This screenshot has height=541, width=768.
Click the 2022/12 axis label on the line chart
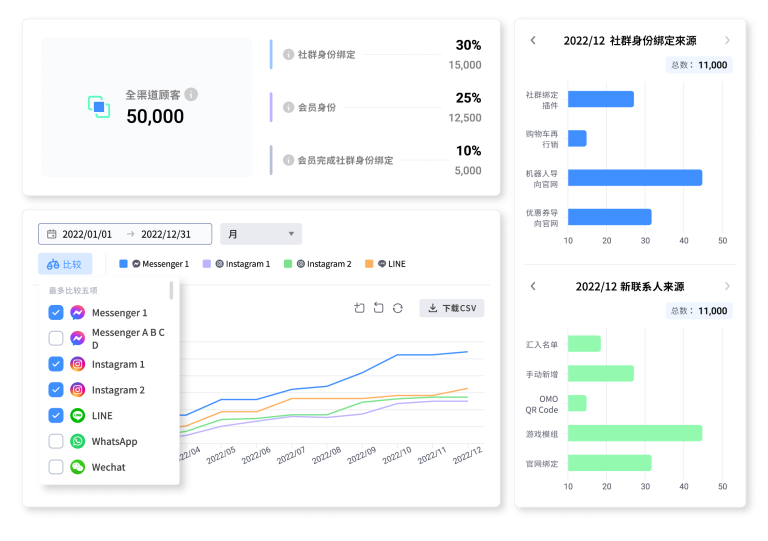click(467, 455)
